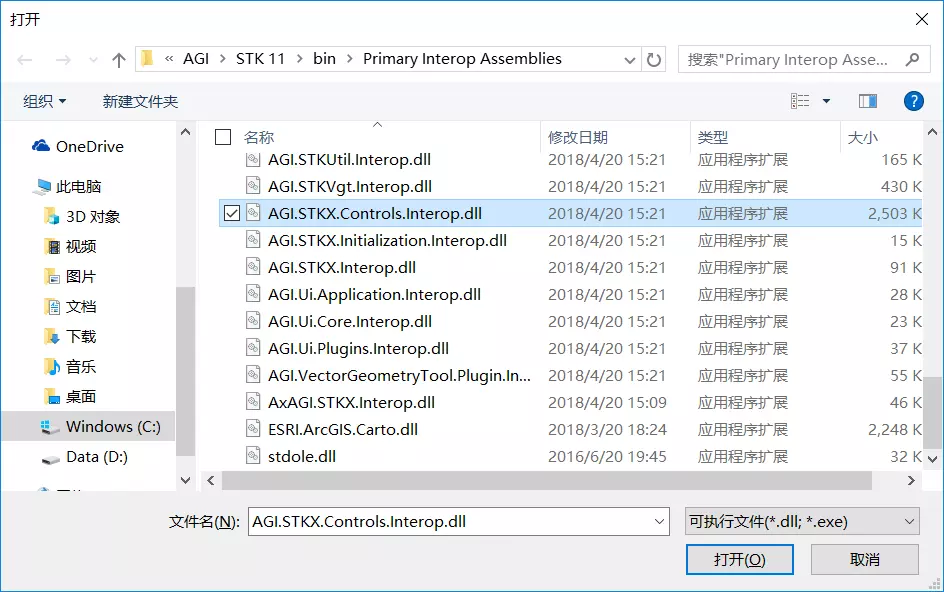Open the view options dropdown arrow
The height and width of the screenshot is (592, 944).
(826, 101)
